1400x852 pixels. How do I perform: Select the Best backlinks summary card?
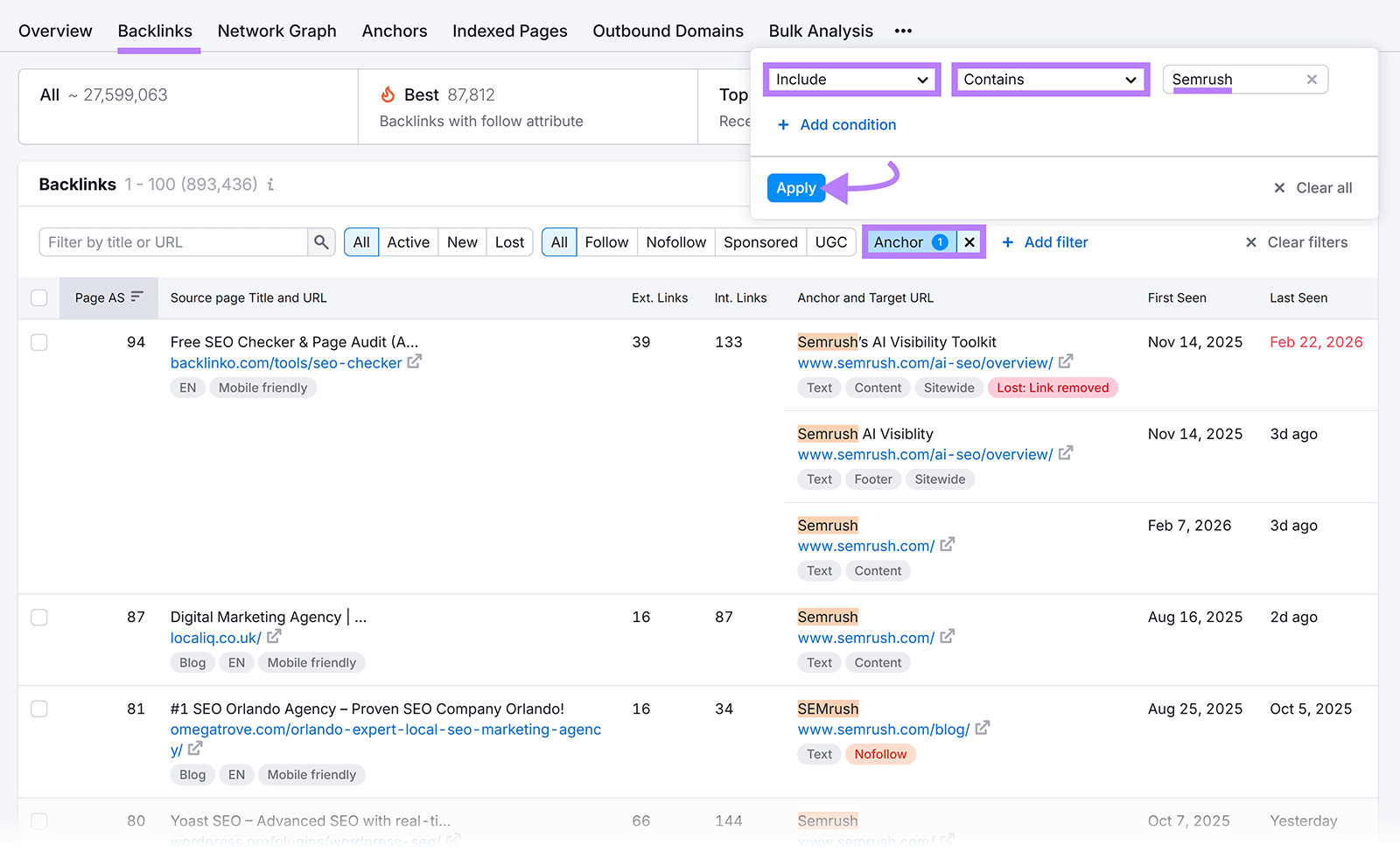click(x=528, y=107)
